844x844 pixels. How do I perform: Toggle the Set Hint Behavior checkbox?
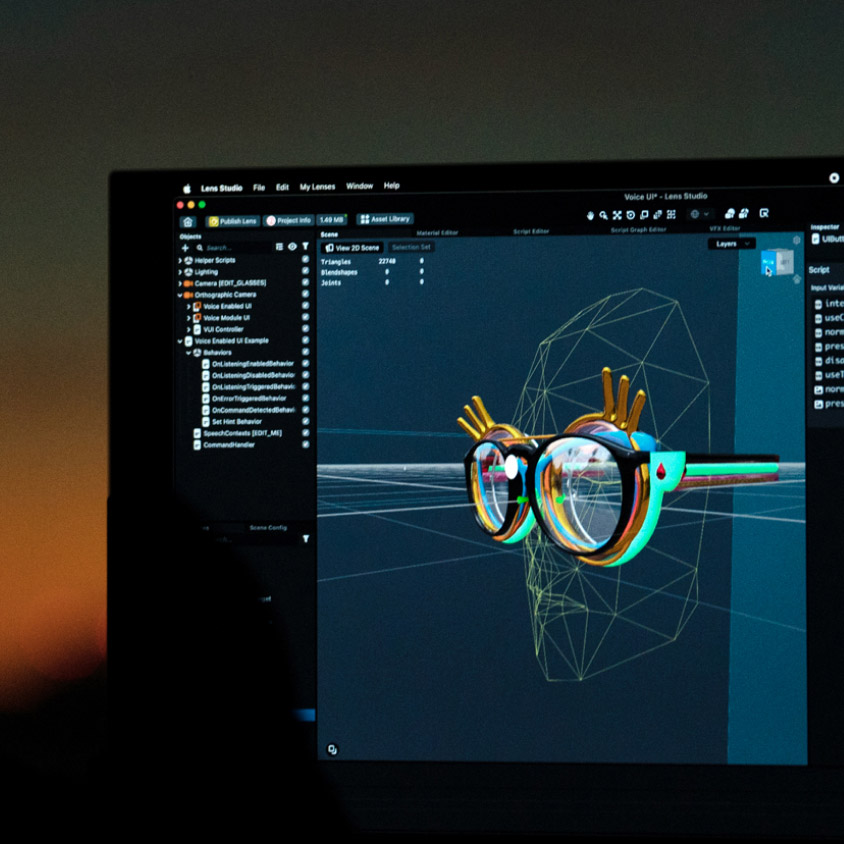305,421
